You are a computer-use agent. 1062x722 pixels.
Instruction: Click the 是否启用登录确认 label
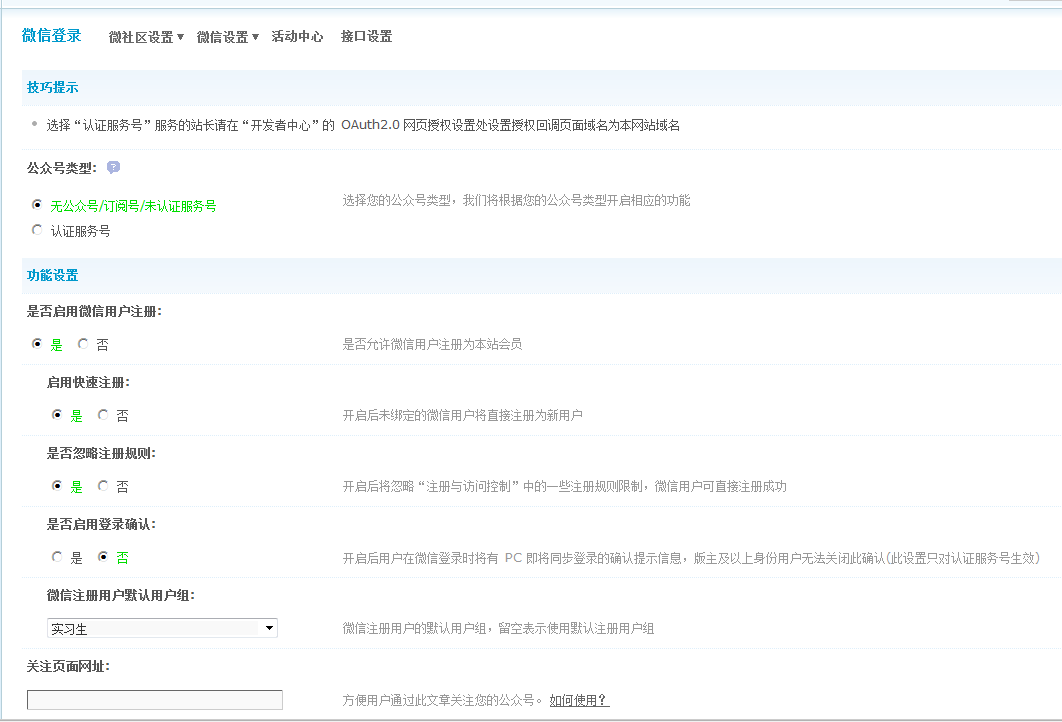pyautogui.click(x=101, y=525)
